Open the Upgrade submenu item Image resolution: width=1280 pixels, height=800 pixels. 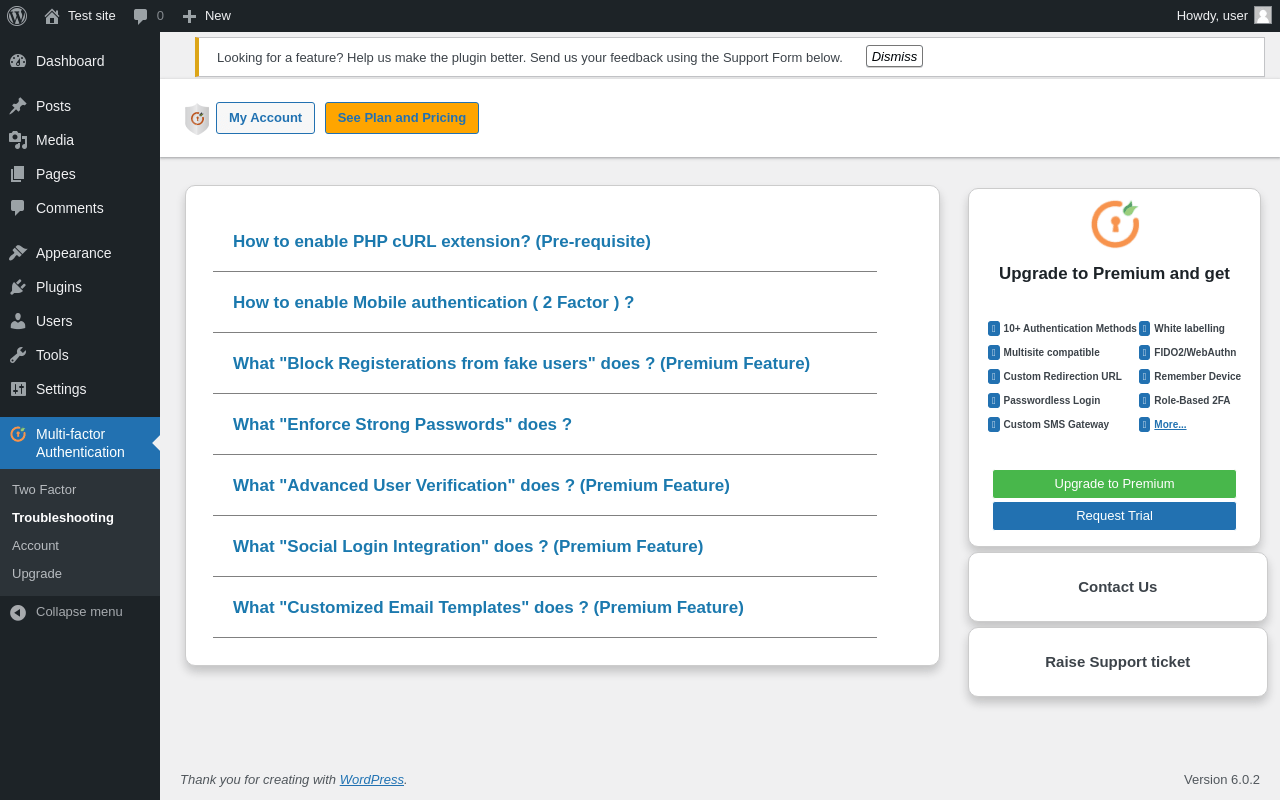(37, 574)
